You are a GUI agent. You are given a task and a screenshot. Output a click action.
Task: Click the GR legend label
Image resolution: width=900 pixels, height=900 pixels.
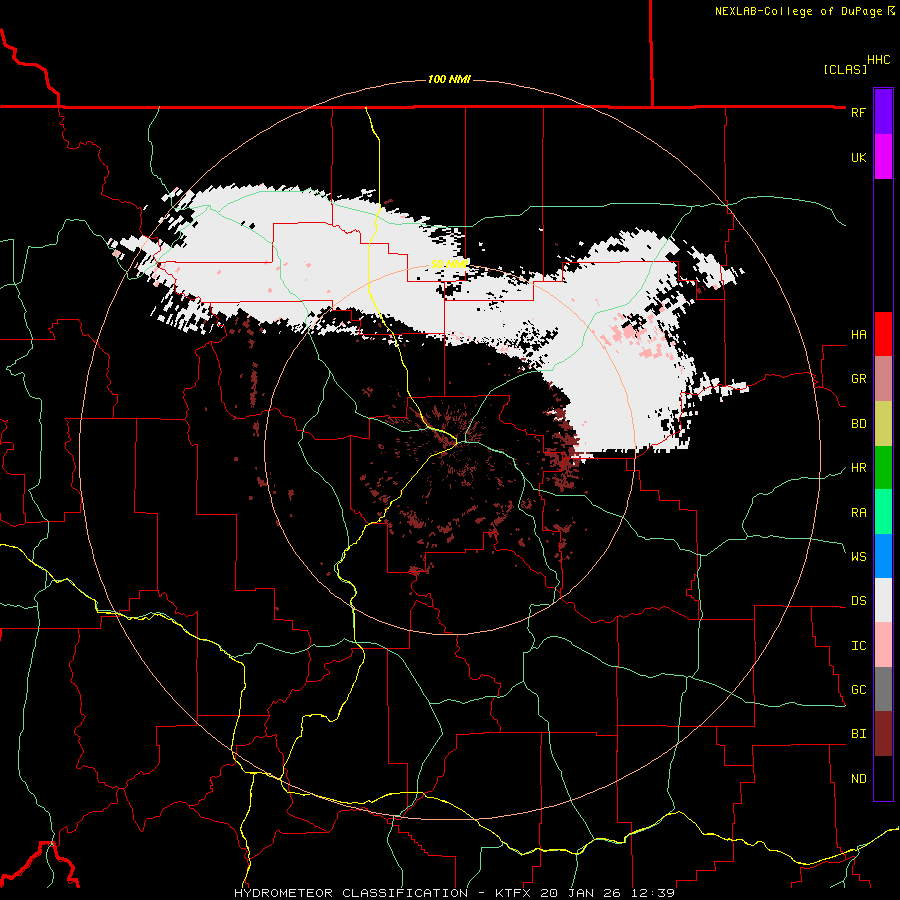pos(858,379)
